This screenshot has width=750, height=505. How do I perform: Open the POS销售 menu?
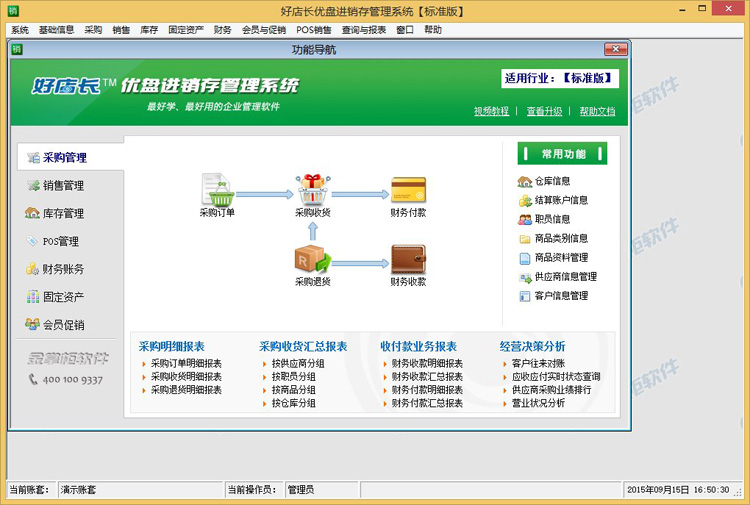pos(314,30)
